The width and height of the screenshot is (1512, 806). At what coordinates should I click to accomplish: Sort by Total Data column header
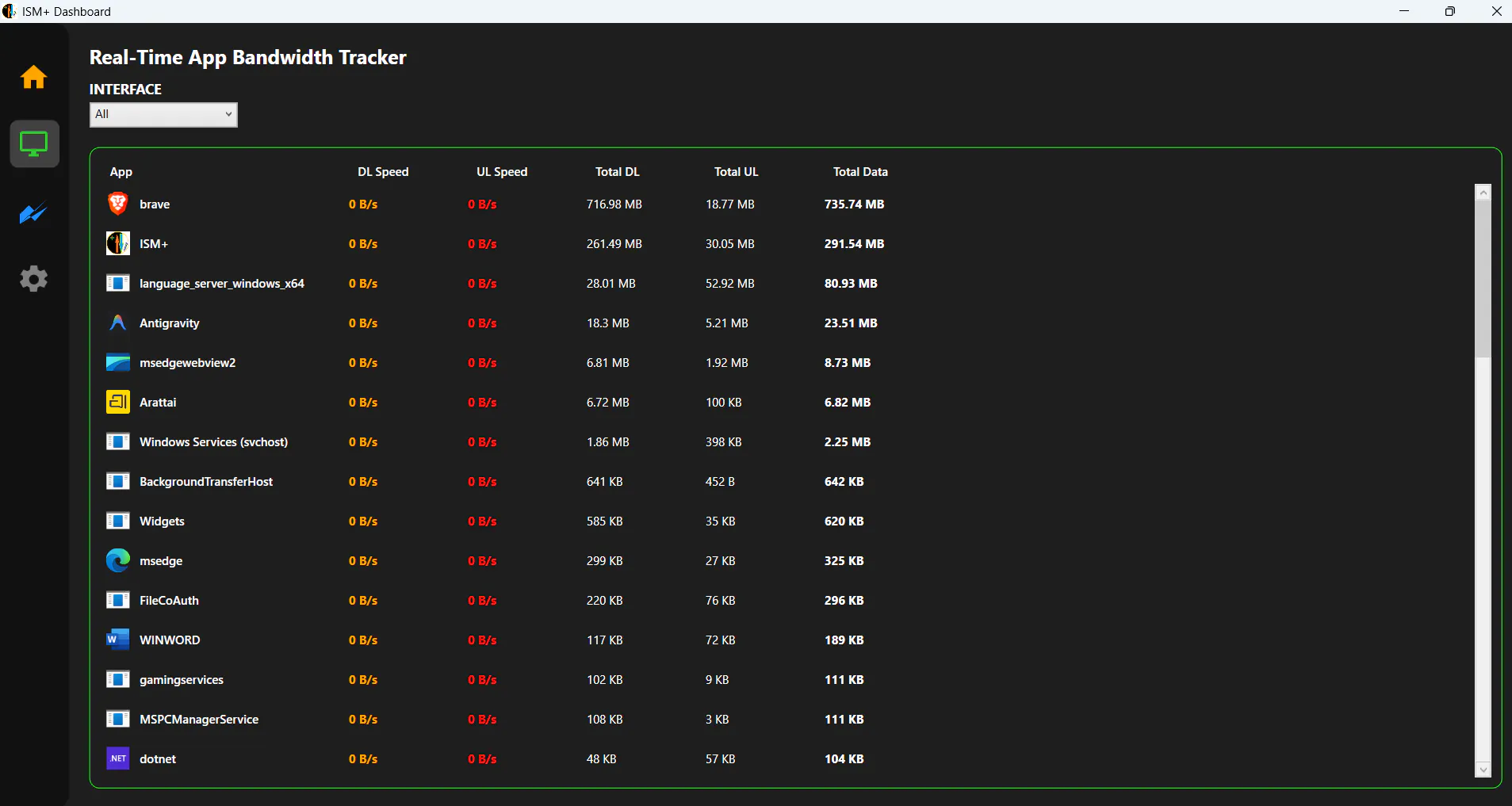(x=860, y=172)
